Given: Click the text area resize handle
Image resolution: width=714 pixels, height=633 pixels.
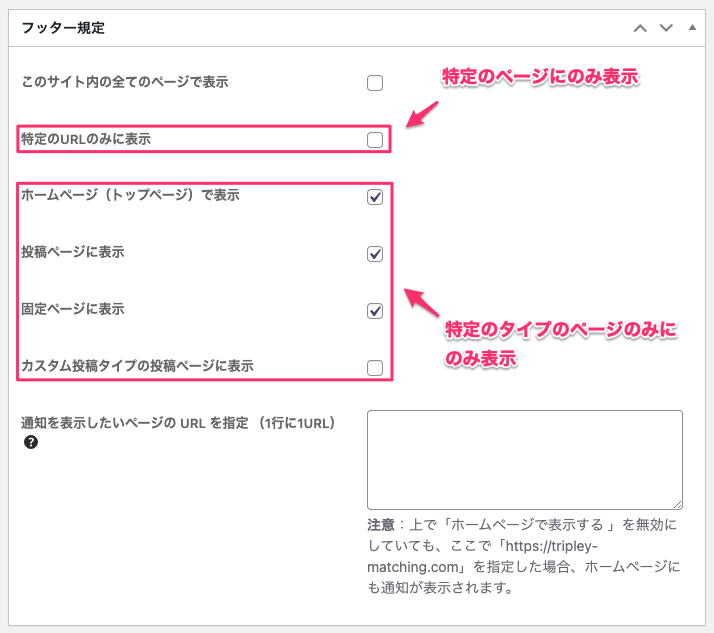Looking at the screenshot, I should click(678, 505).
